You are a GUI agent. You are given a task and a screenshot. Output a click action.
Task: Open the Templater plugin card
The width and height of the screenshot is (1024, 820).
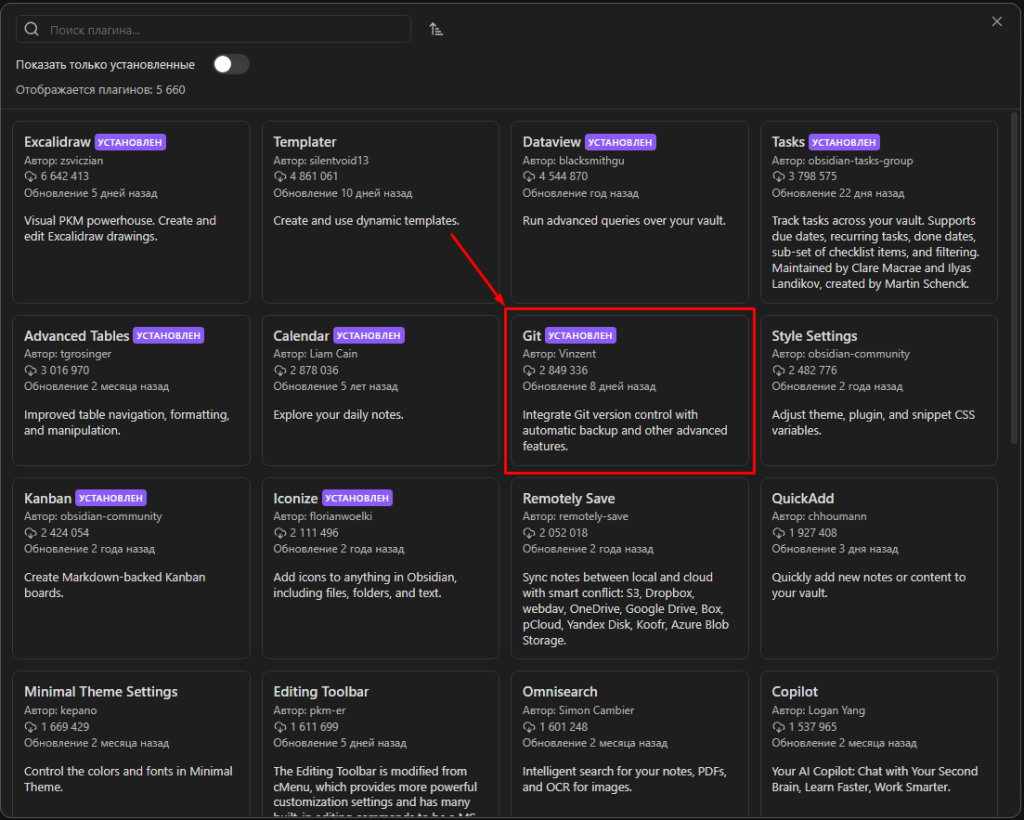(x=380, y=212)
